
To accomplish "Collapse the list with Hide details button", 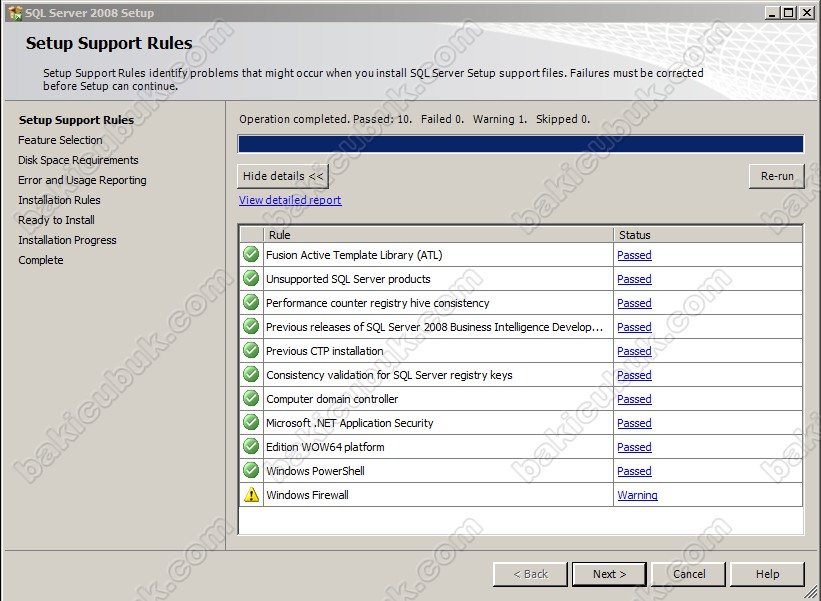I will (283, 176).
